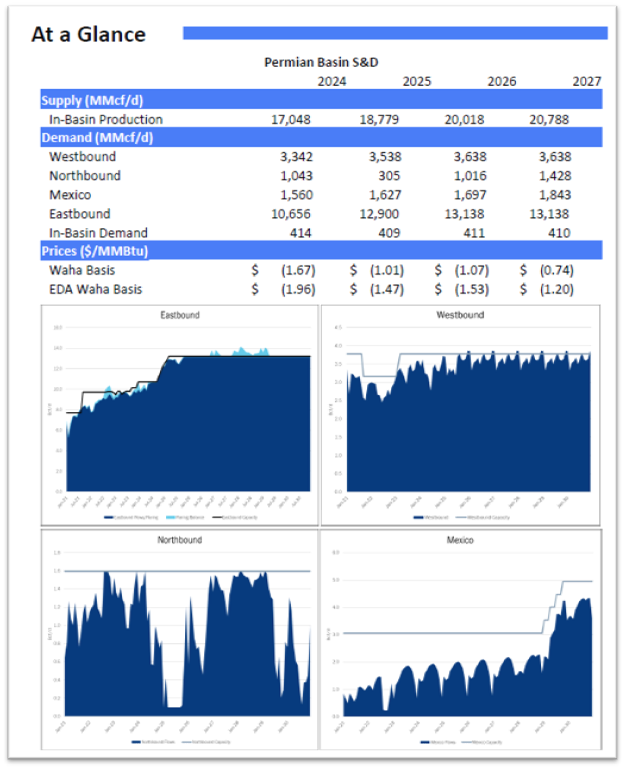Select the 'Demand (MMcf/d)' section header
625x769 pixels.
tap(321, 137)
